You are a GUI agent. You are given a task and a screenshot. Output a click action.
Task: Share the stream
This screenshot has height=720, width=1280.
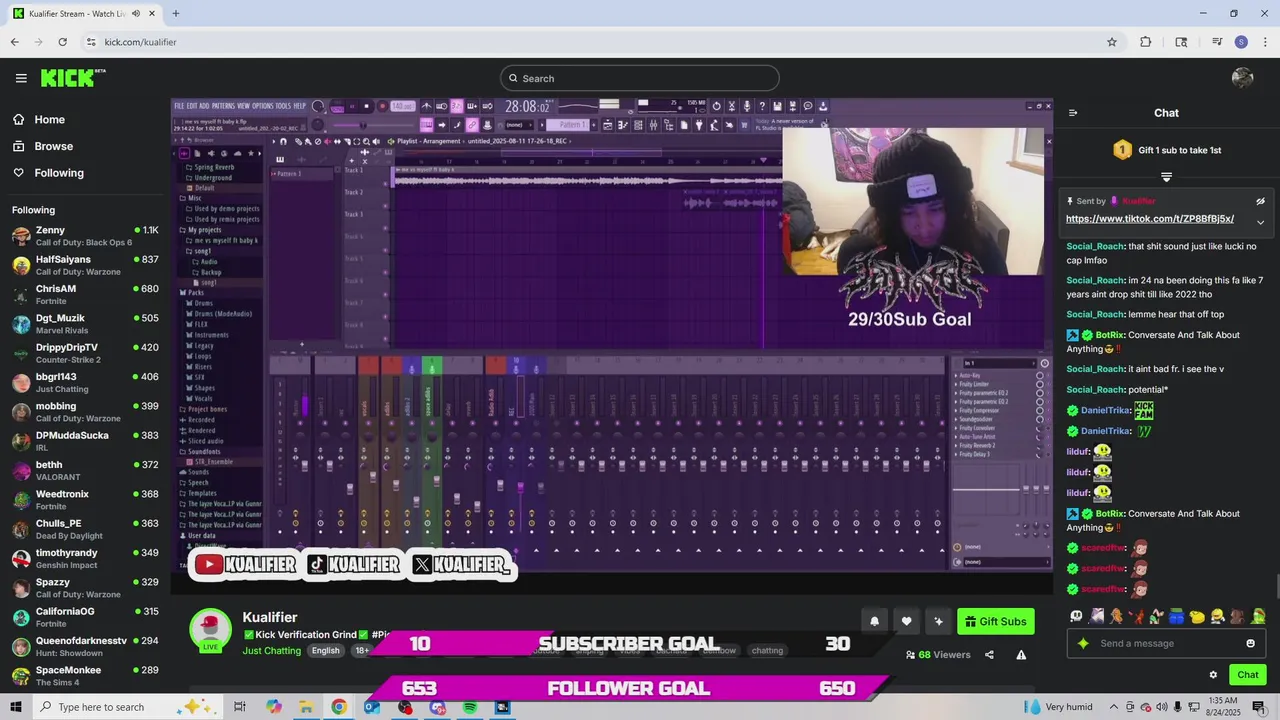(x=989, y=655)
